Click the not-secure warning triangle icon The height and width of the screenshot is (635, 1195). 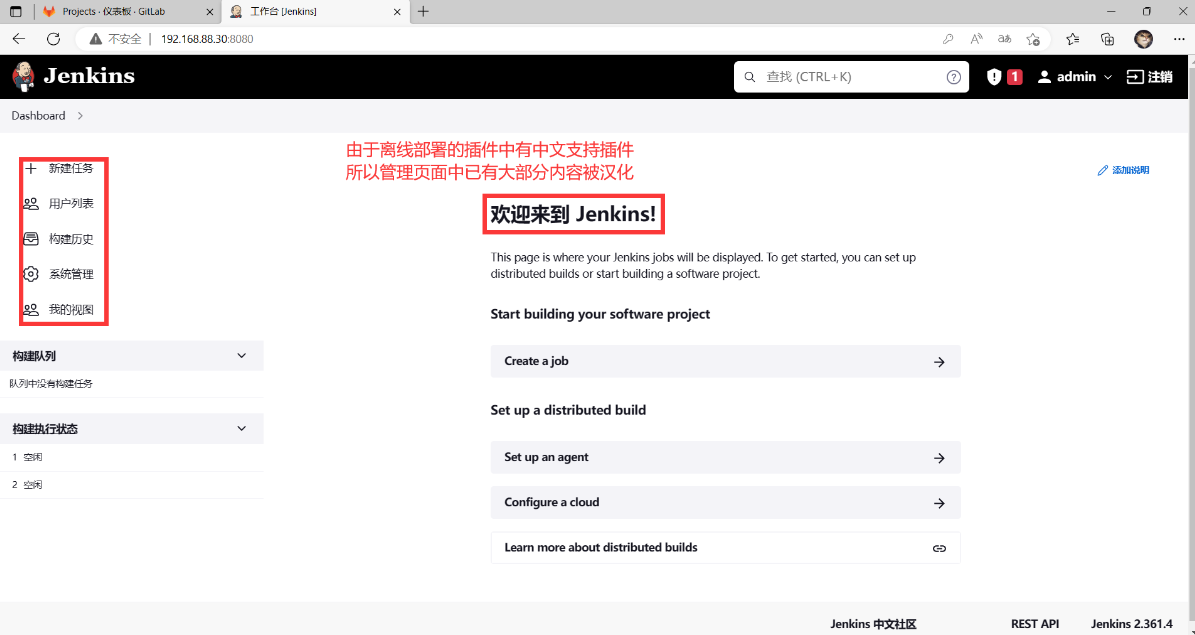95,39
